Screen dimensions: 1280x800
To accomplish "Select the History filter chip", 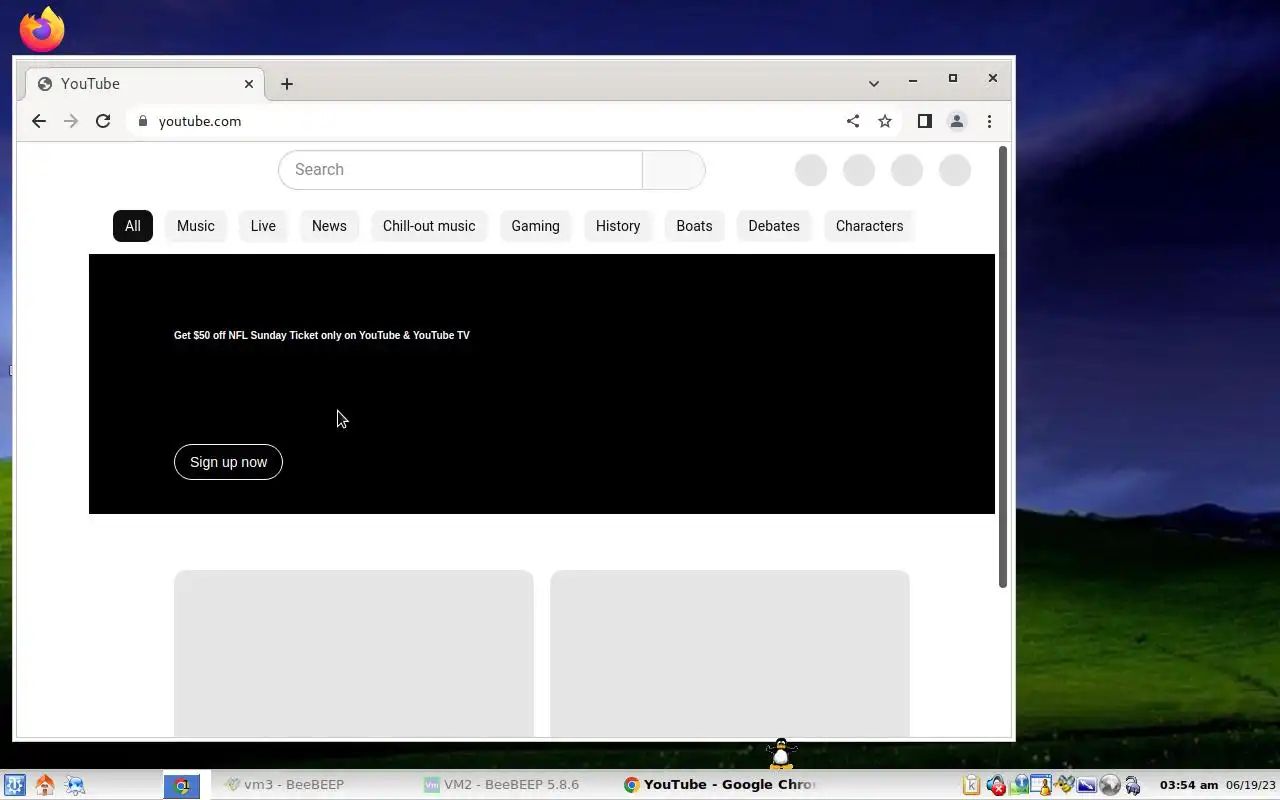I will point(618,226).
